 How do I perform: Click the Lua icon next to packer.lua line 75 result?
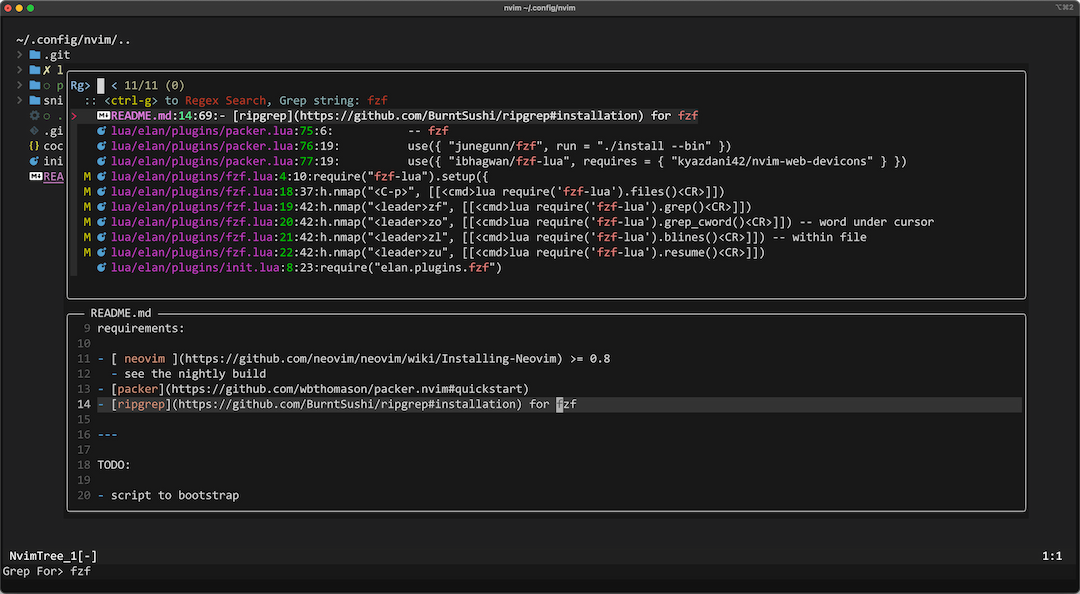click(x=100, y=131)
